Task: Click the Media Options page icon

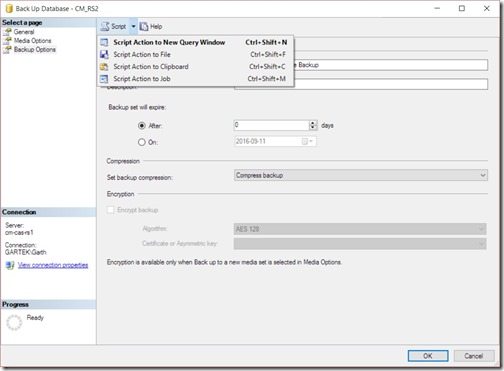Action: pos(7,41)
